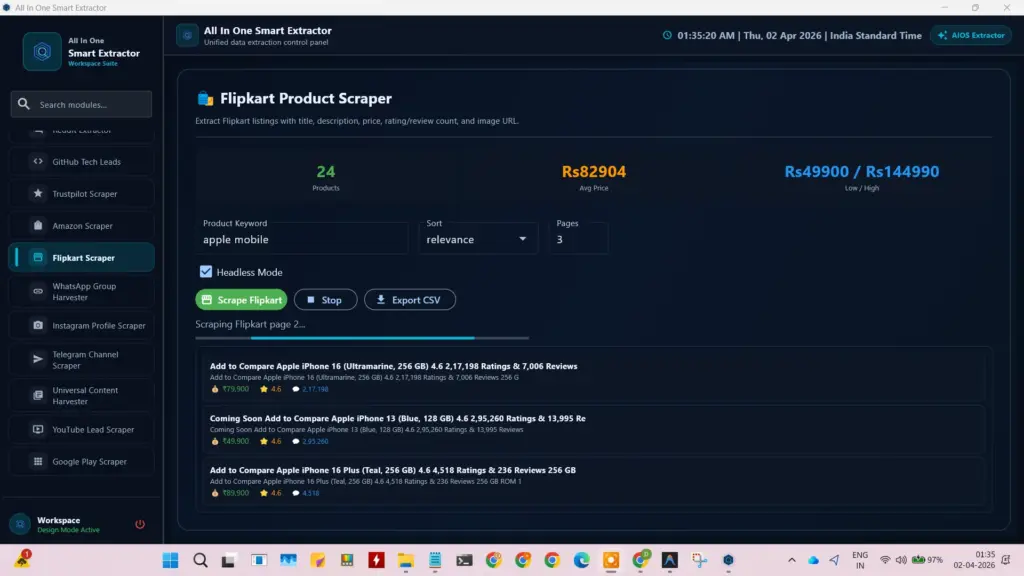Open GitHub Tech Leads module
This screenshot has height=576, width=1024.
[82, 161]
